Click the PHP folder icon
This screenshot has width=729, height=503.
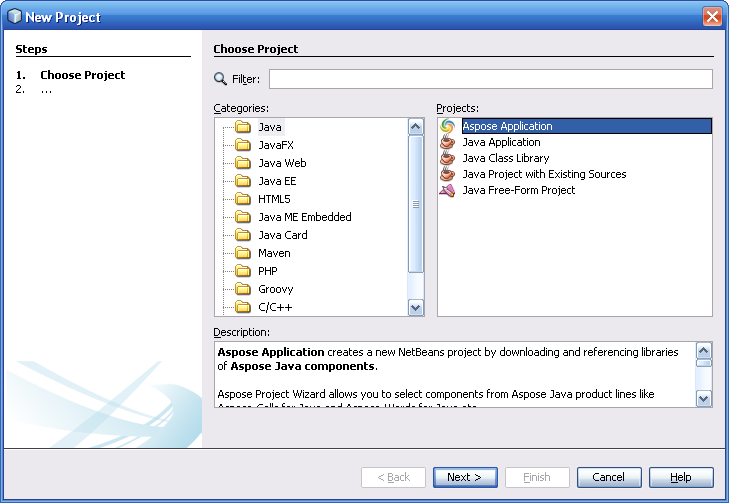tap(243, 271)
